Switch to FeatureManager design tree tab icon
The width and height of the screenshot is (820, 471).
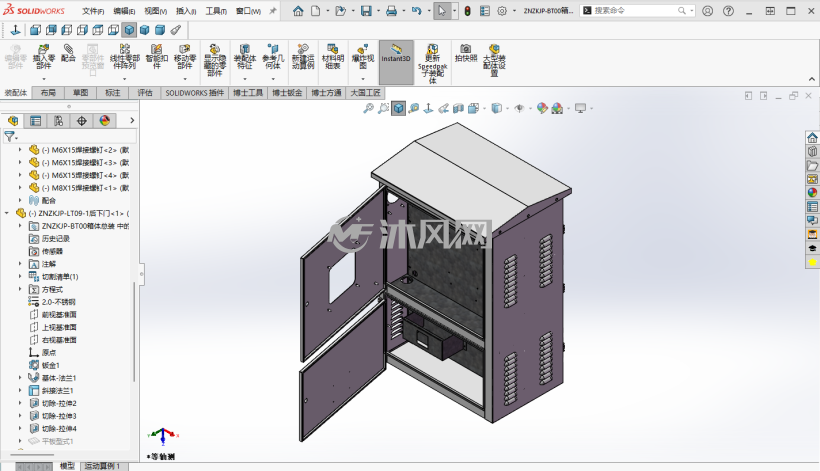(13, 121)
